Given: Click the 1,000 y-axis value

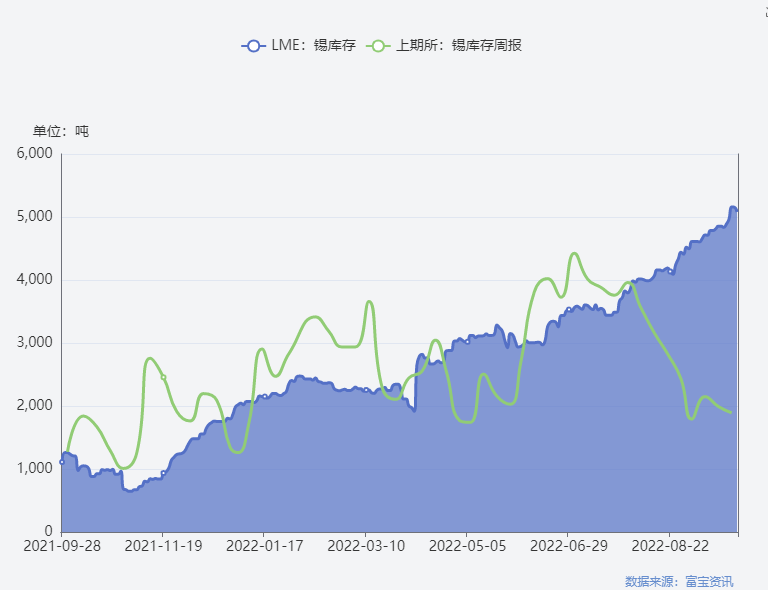Looking at the screenshot, I should 34,469.
